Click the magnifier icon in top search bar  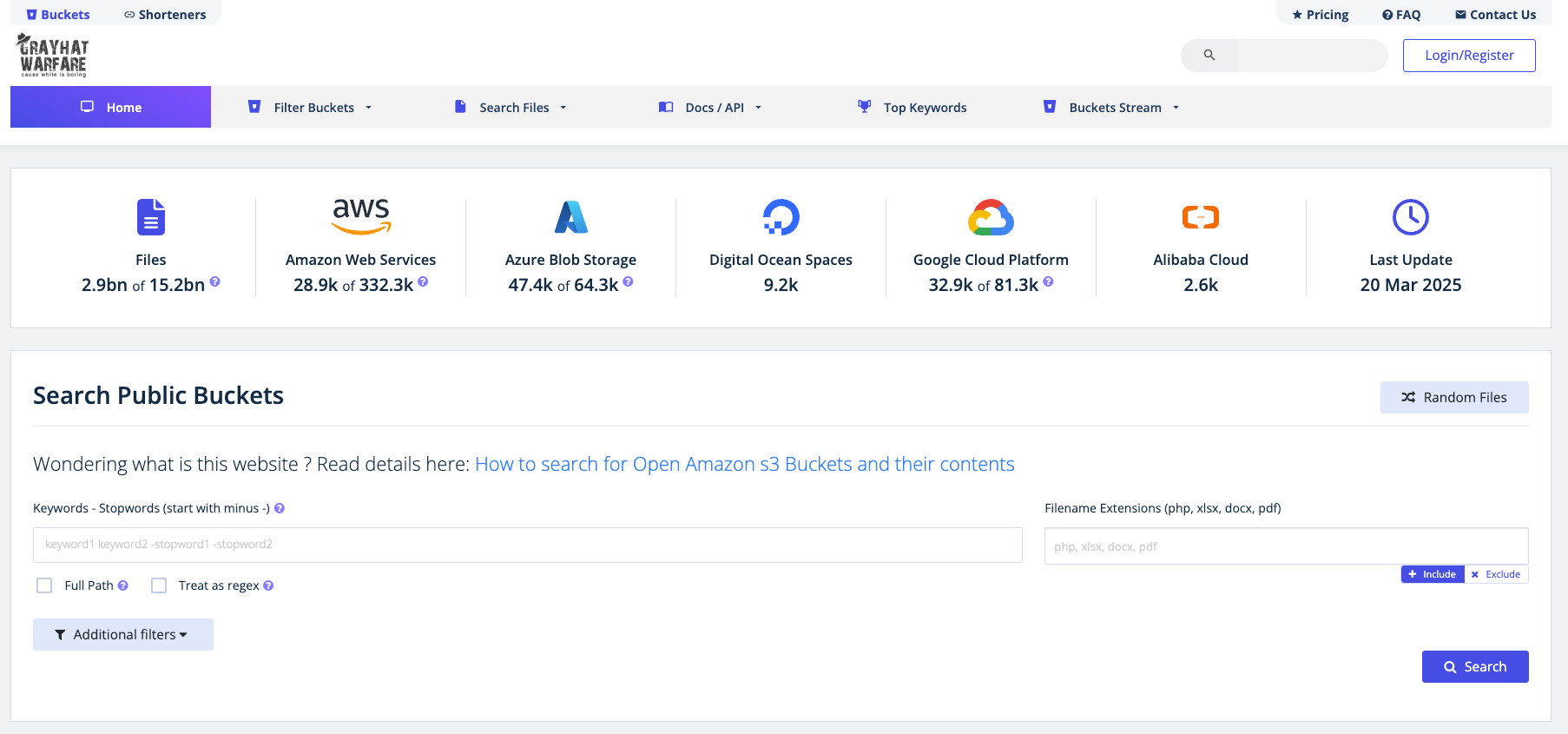[1209, 56]
